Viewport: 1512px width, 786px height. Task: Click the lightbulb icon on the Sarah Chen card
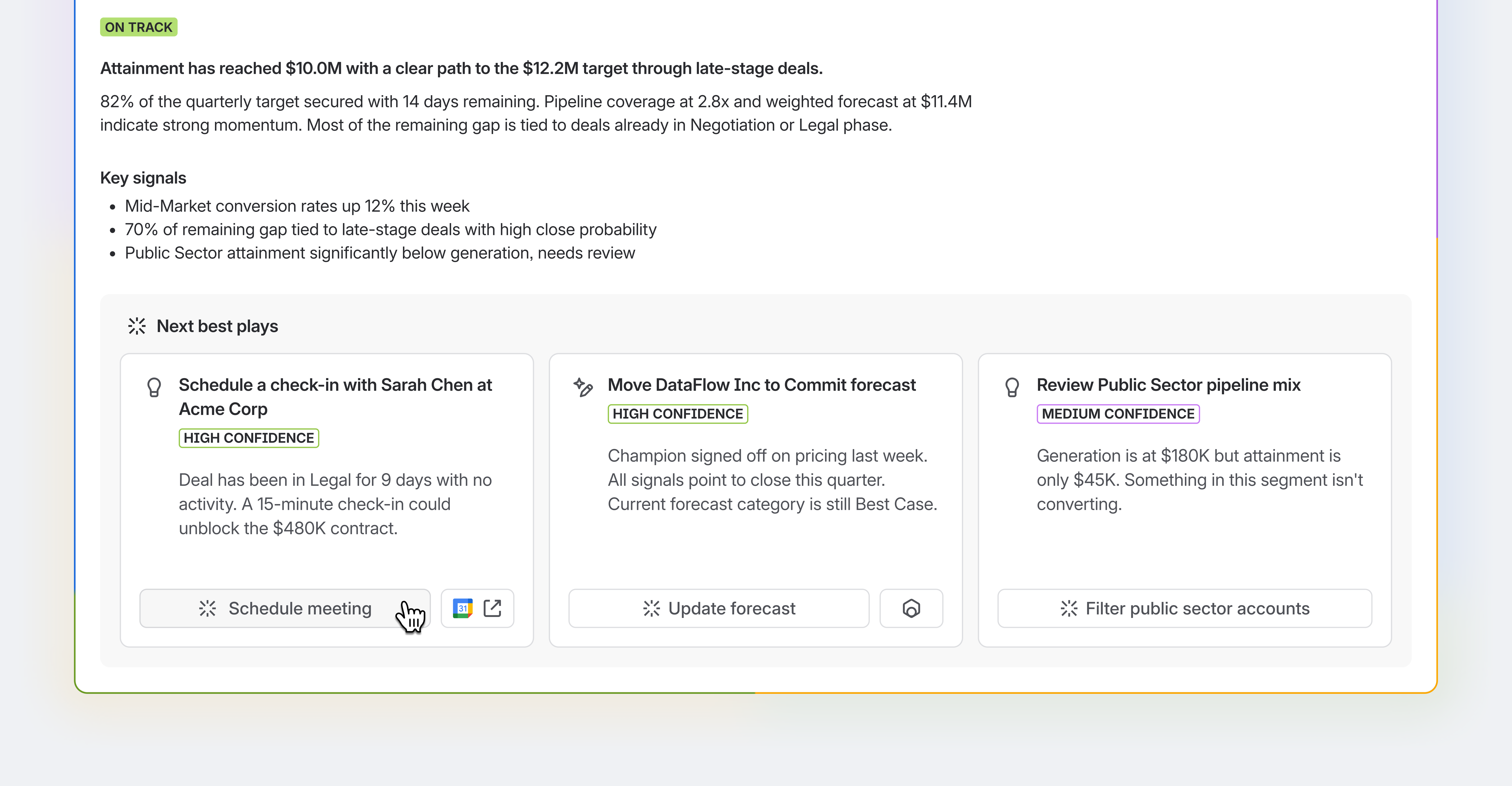pyautogui.click(x=154, y=386)
